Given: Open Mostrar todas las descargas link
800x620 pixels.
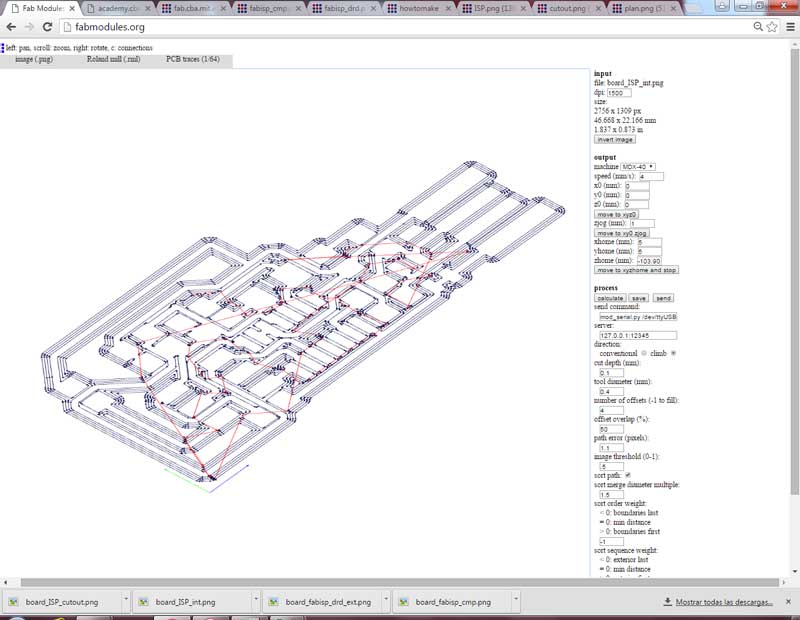Looking at the screenshot, I should 724,602.
